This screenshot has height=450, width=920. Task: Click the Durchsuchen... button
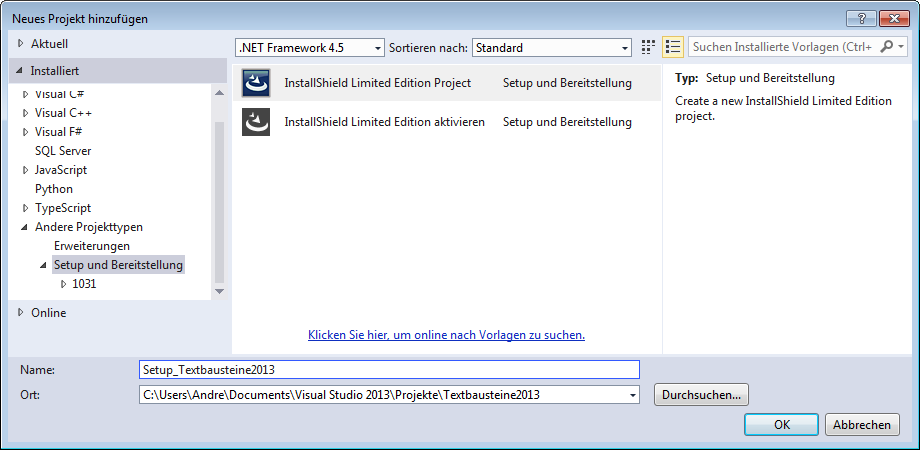(x=701, y=395)
